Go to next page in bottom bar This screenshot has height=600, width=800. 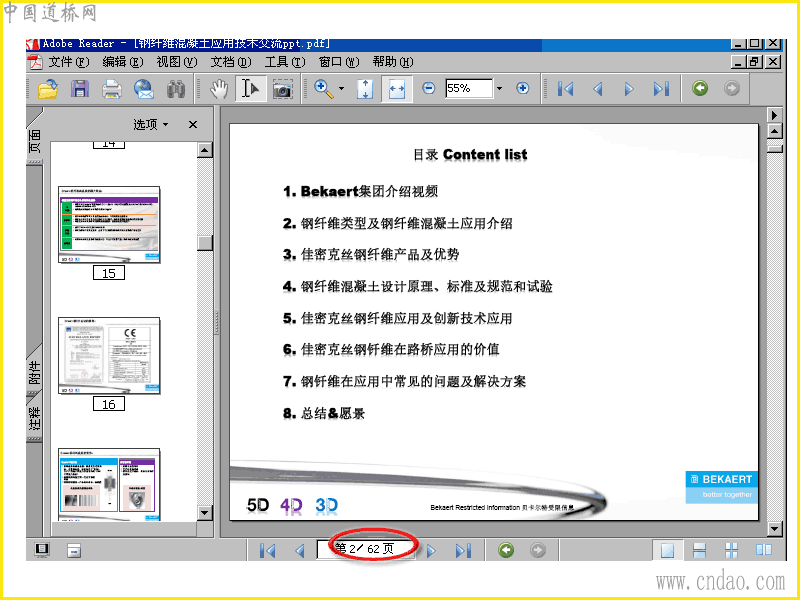[432, 551]
